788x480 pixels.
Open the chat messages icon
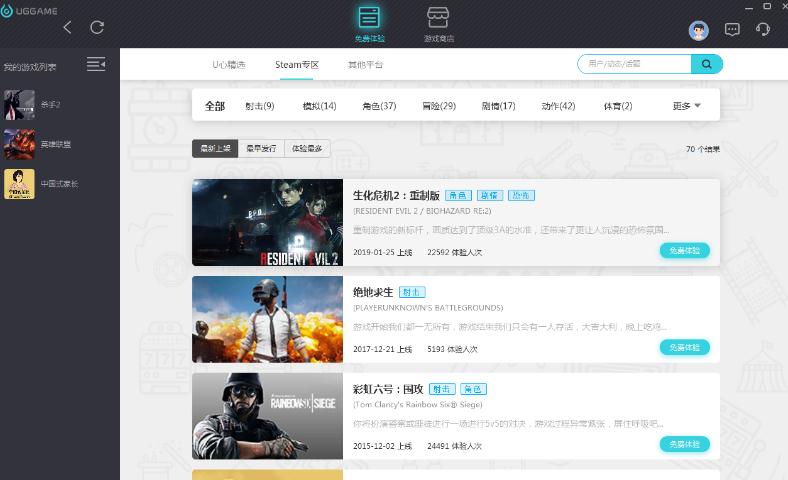732,30
